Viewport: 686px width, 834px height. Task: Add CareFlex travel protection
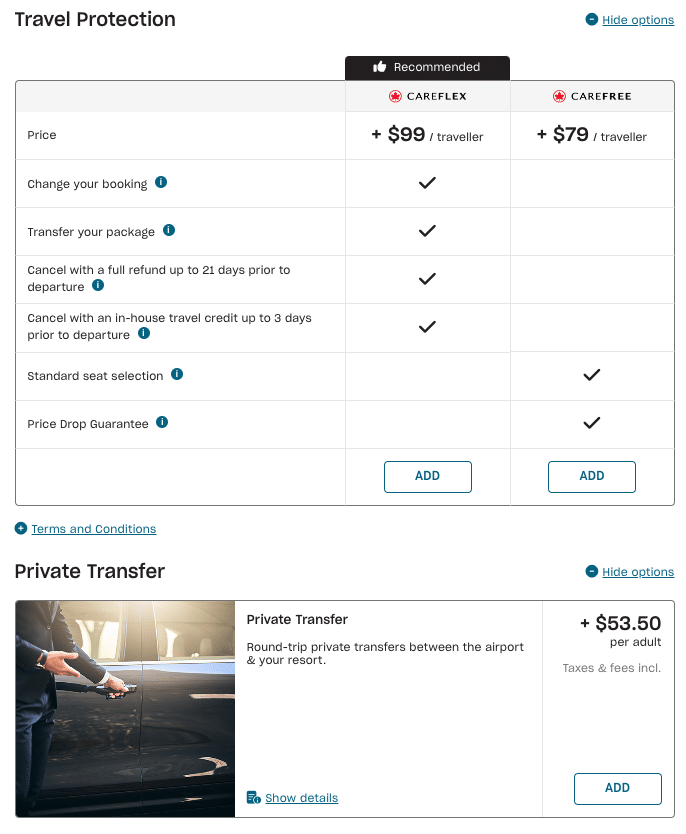(x=427, y=476)
